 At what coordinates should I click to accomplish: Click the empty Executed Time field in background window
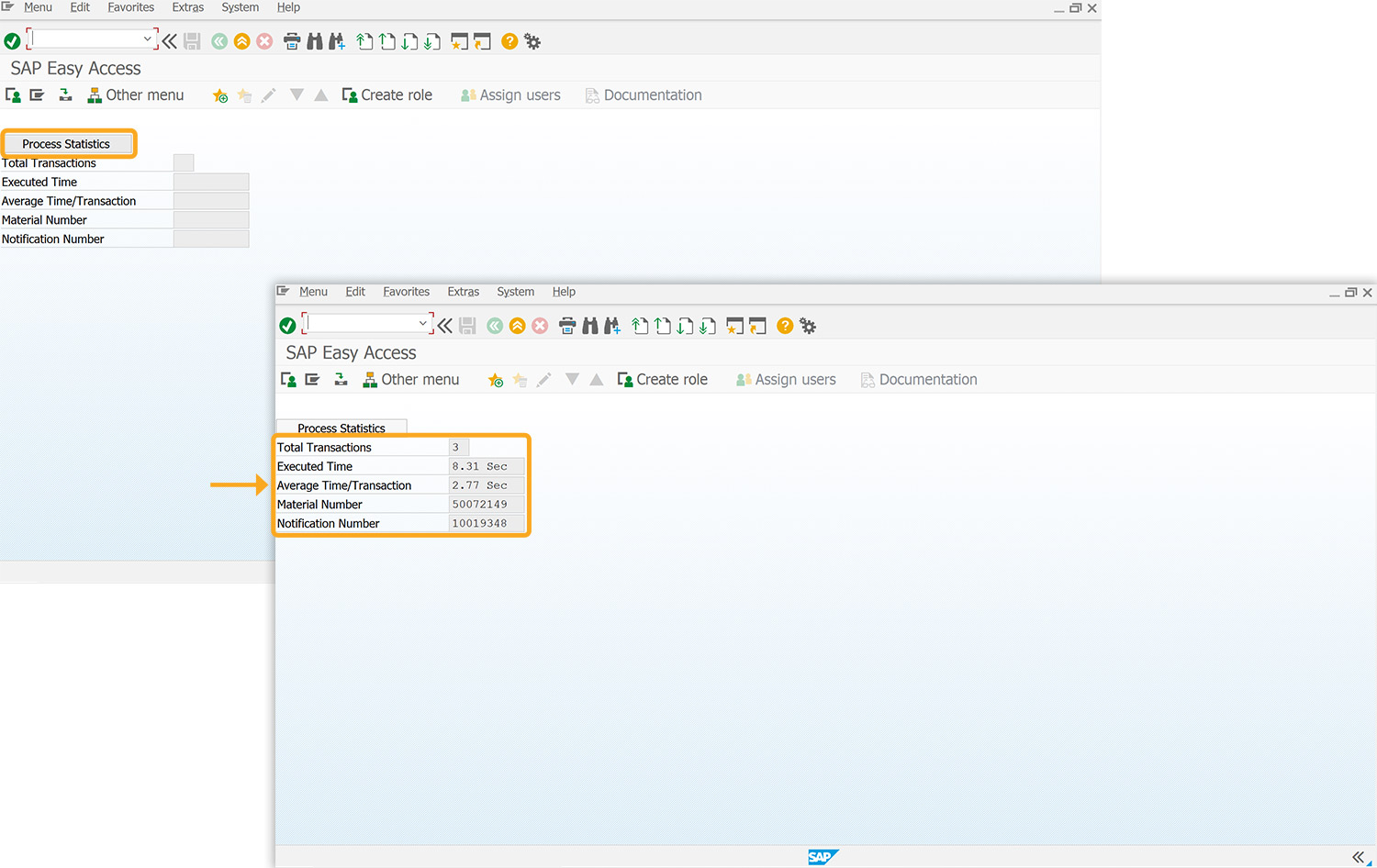pyautogui.click(x=211, y=182)
